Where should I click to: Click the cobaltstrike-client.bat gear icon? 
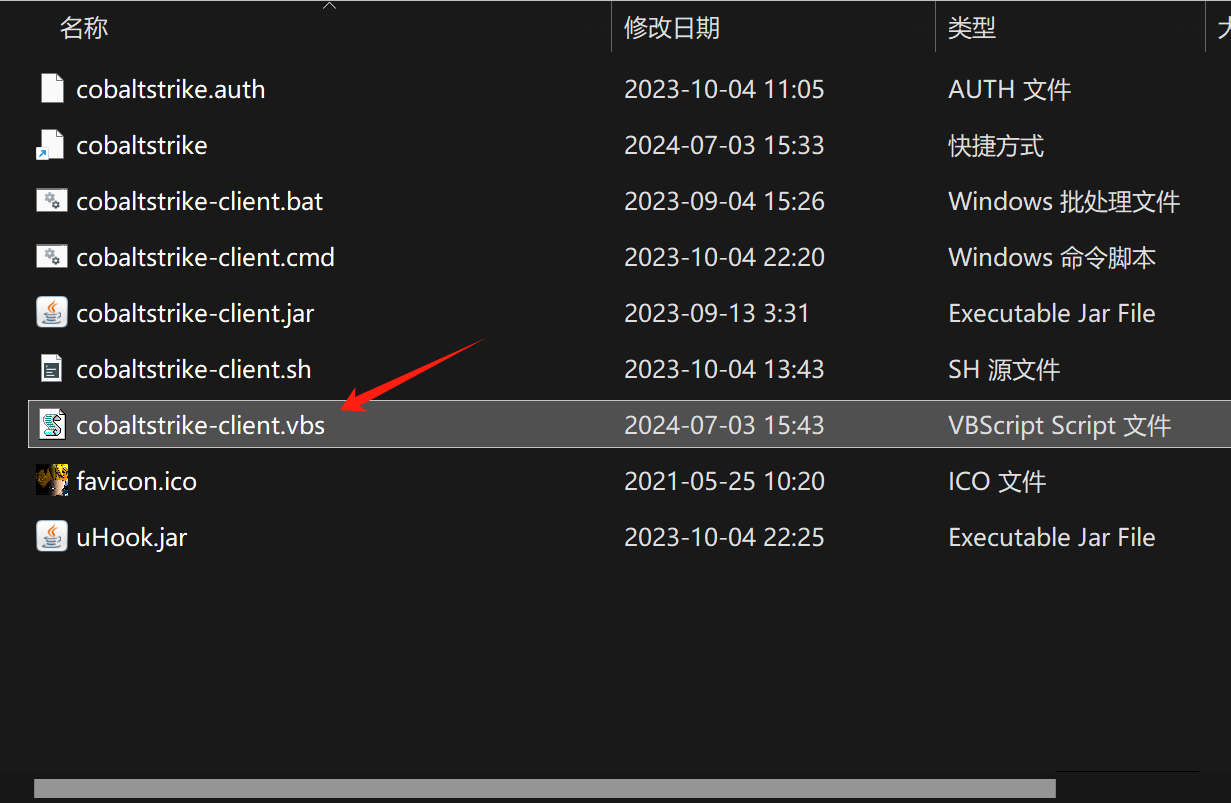[x=52, y=201]
